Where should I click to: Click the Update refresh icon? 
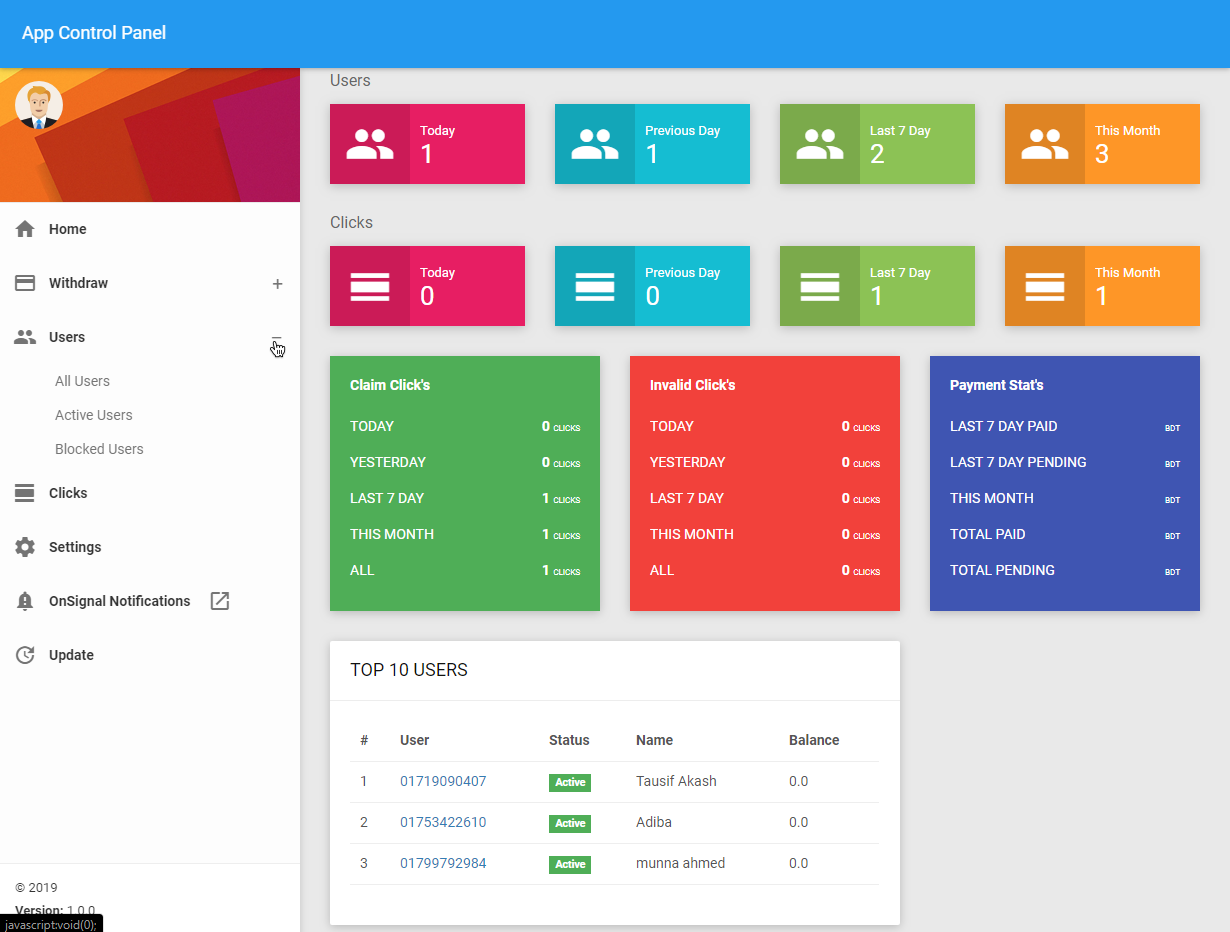(25, 655)
